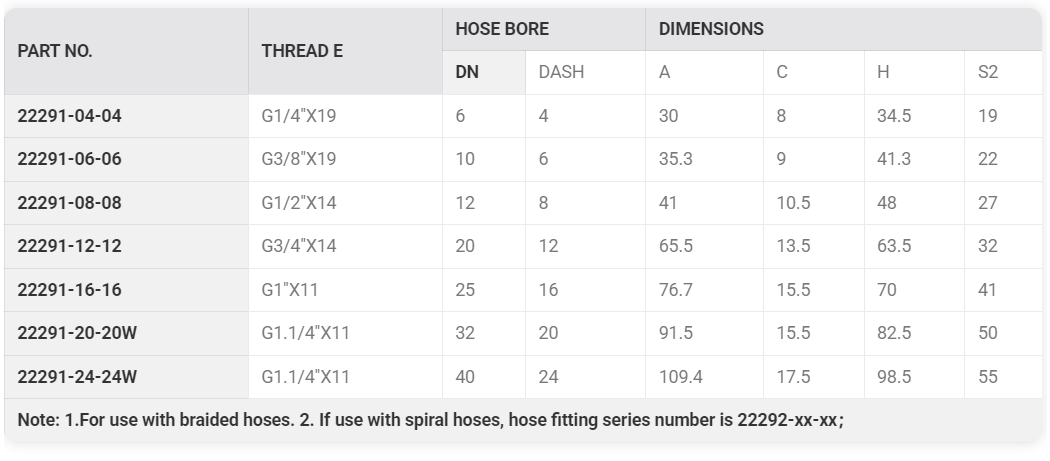Click the DIMENSIONS group header

[711, 29]
